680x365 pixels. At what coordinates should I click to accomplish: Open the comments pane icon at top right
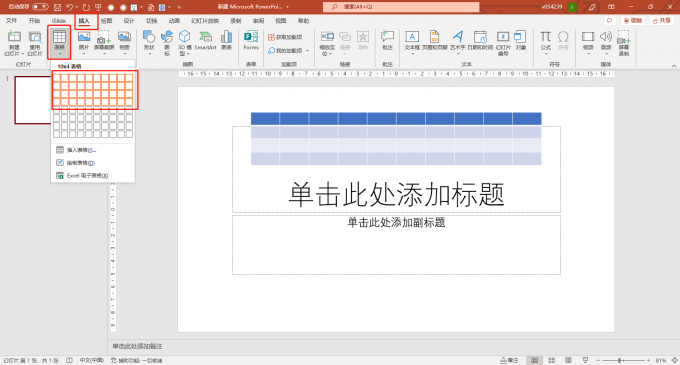[609, 21]
